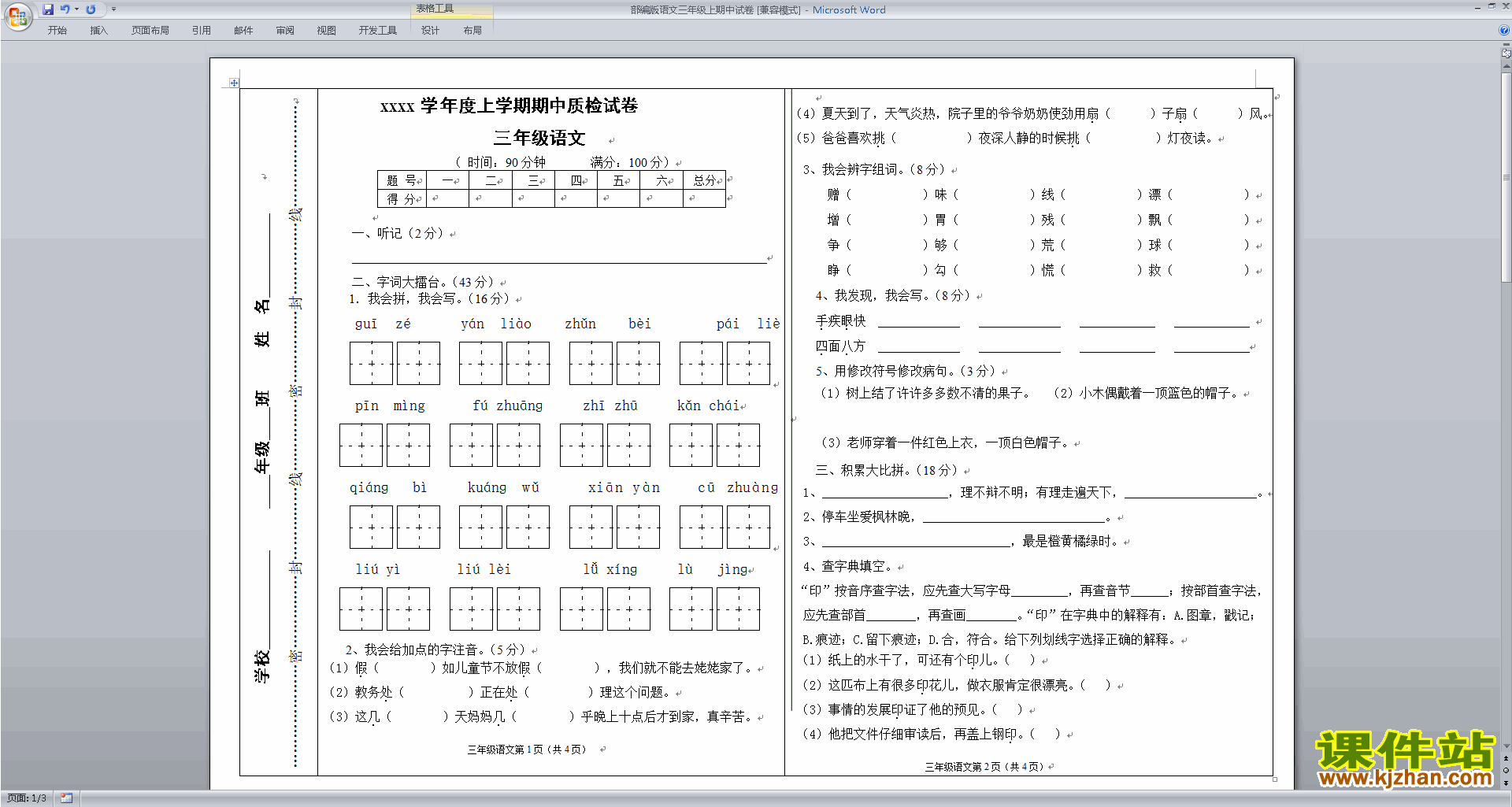
Task: Open the 引用 ribbon tab
Action: (x=201, y=31)
